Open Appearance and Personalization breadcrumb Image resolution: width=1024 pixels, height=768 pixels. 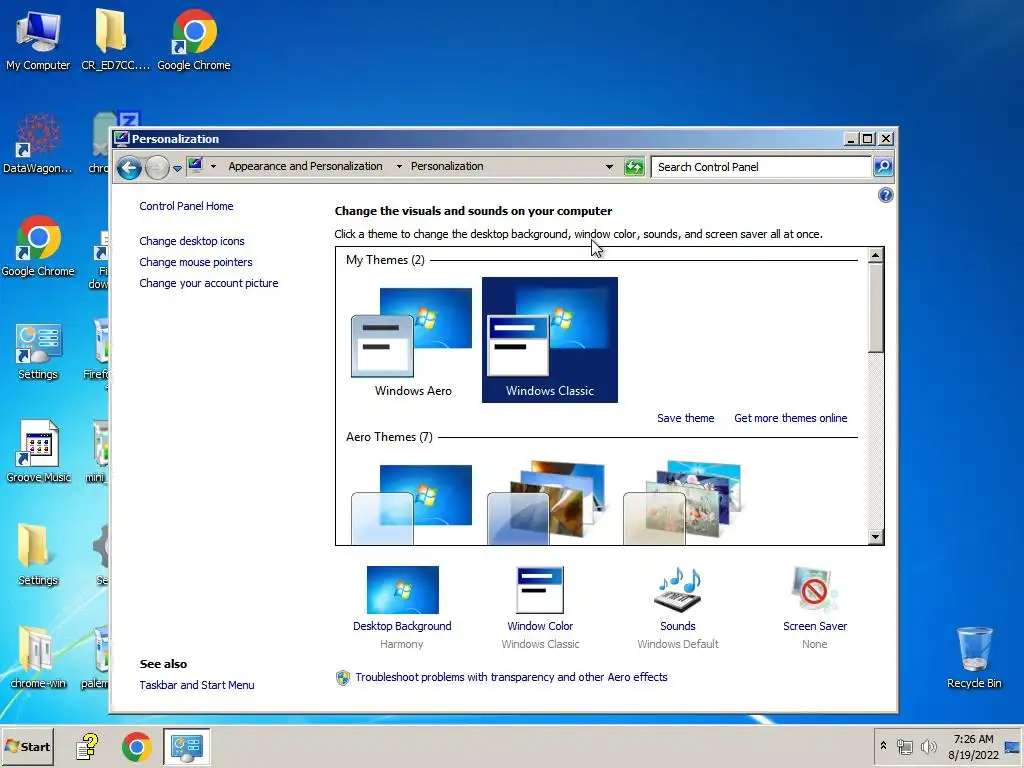click(305, 167)
